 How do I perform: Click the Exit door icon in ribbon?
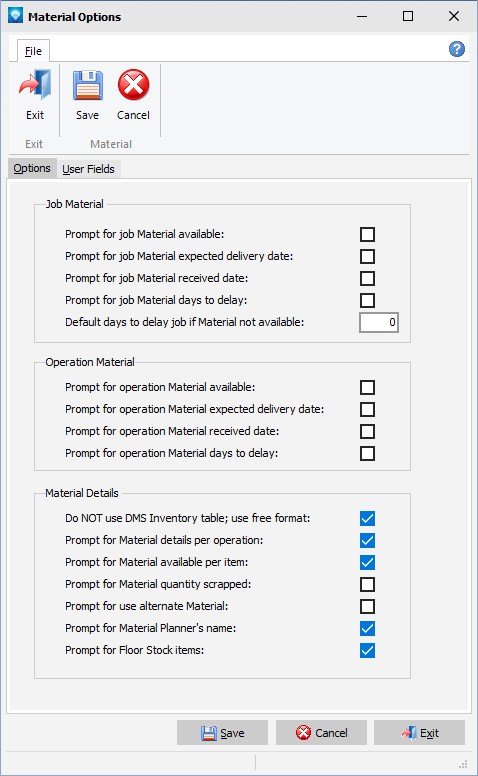[35, 85]
